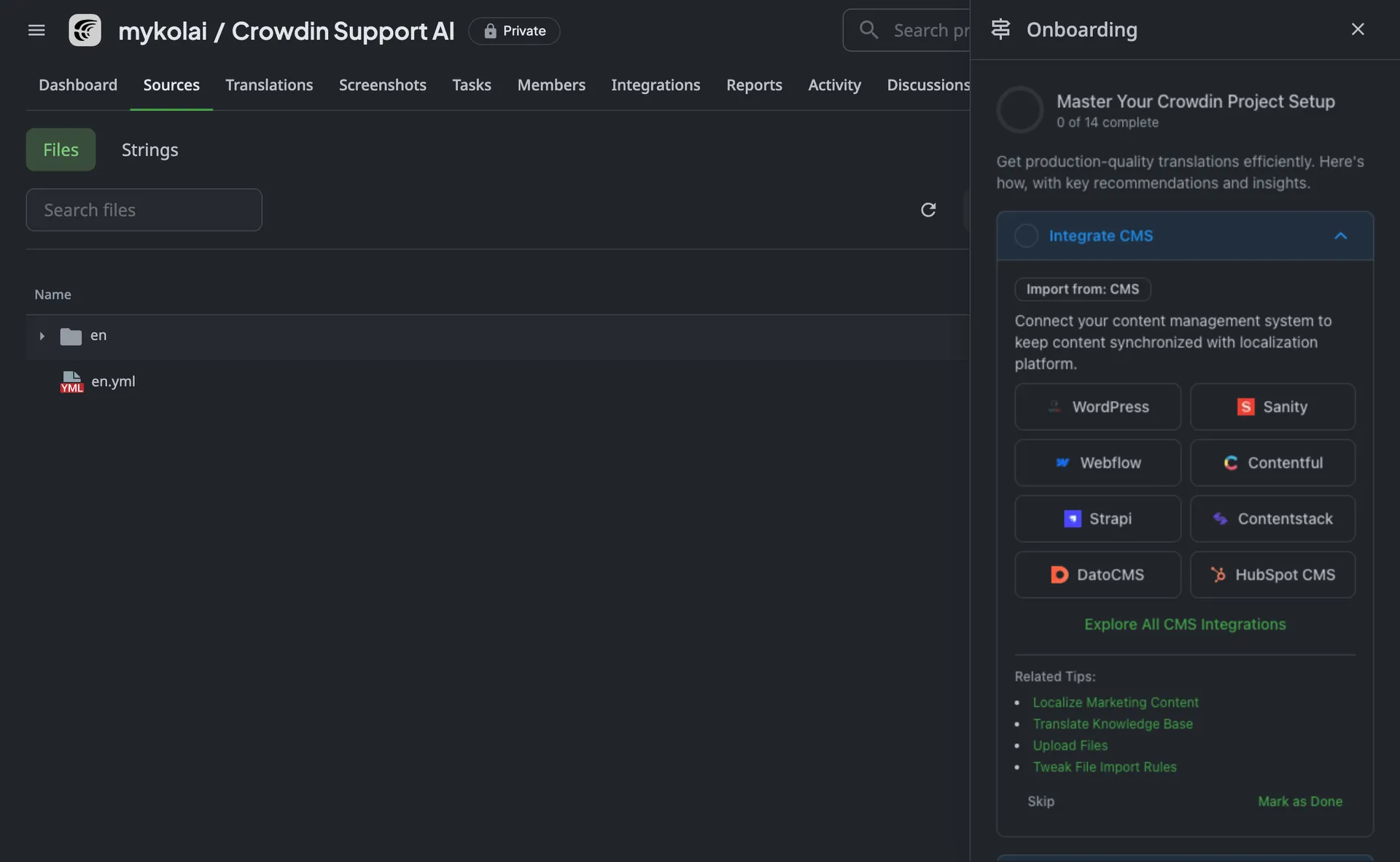The width and height of the screenshot is (1400, 862).
Task: Click the DatoCMS logo icon
Action: click(x=1059, y=575)
